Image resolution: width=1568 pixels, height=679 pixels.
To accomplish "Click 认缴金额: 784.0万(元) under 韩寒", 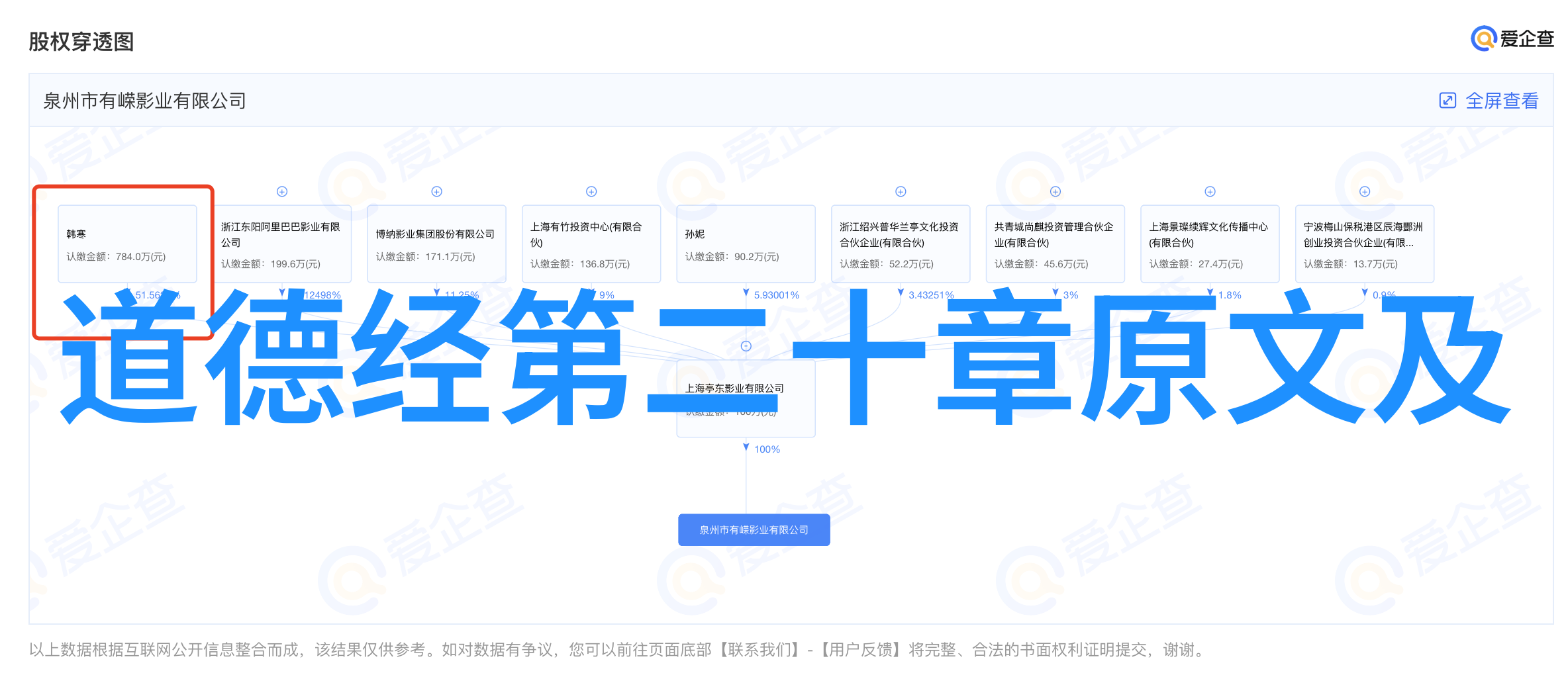I will (x=116, y=257).
